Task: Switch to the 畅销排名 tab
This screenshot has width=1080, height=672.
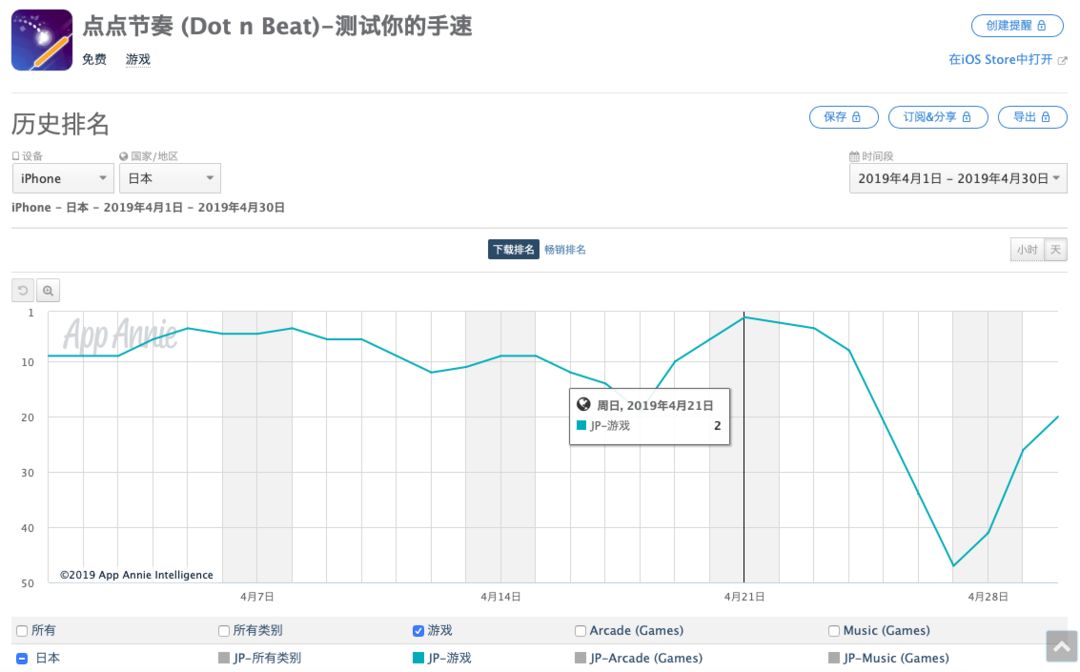Action: coord(565,249)
